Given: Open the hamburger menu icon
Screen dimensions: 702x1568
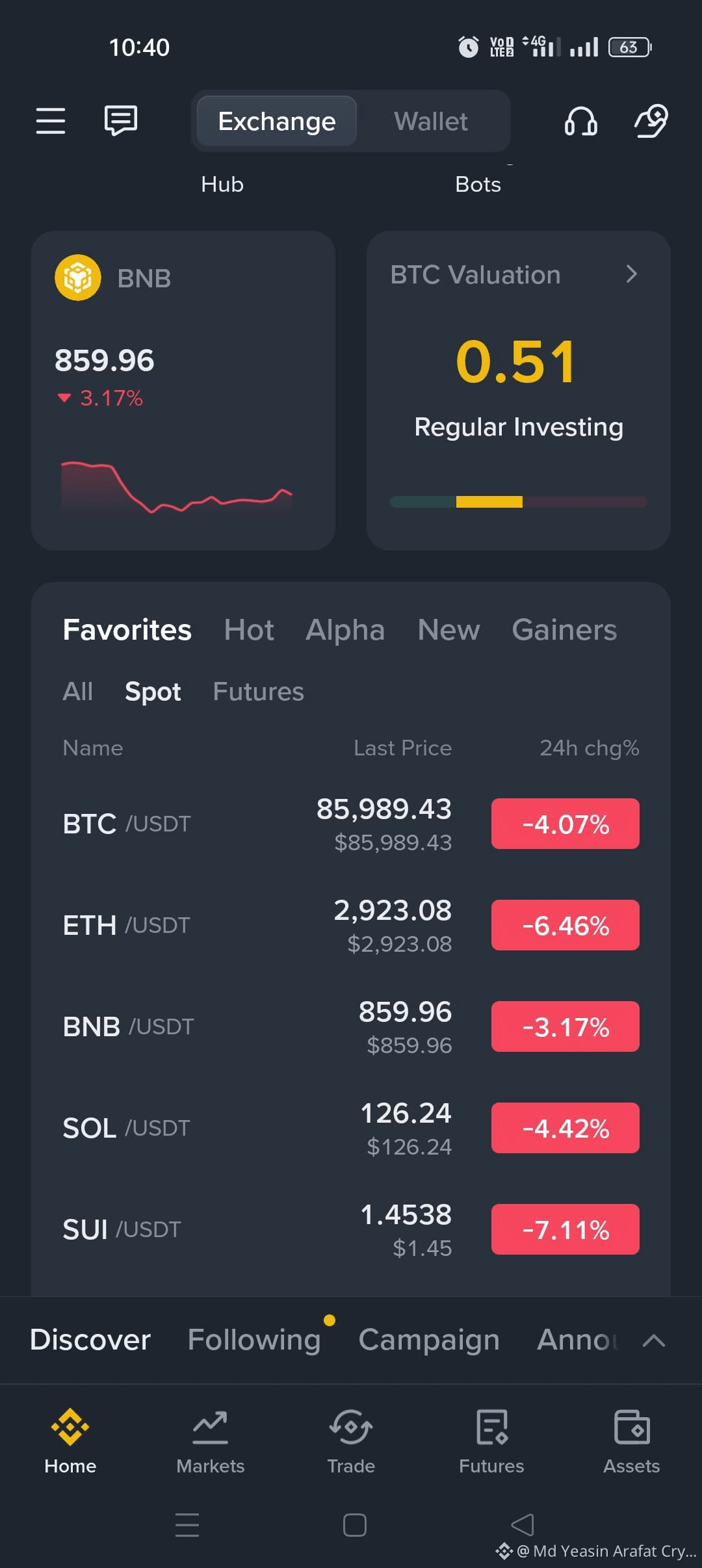Looking at the screenshot, I should (x=51, y=121).
